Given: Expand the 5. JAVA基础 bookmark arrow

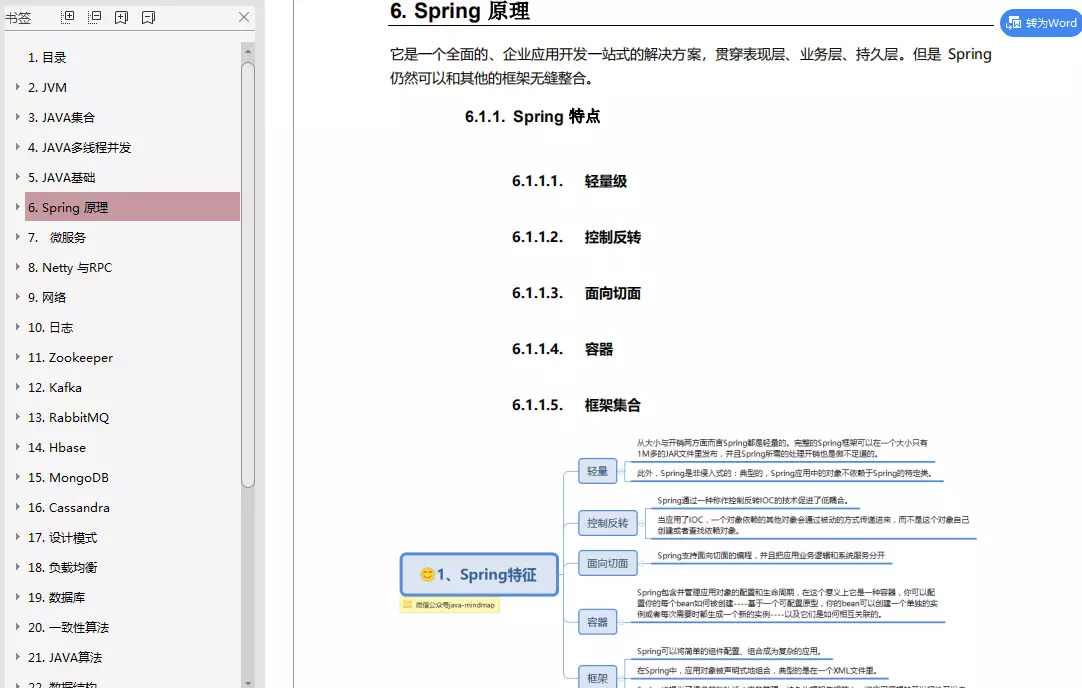Looking at the screenshot, I should point(17,177).
